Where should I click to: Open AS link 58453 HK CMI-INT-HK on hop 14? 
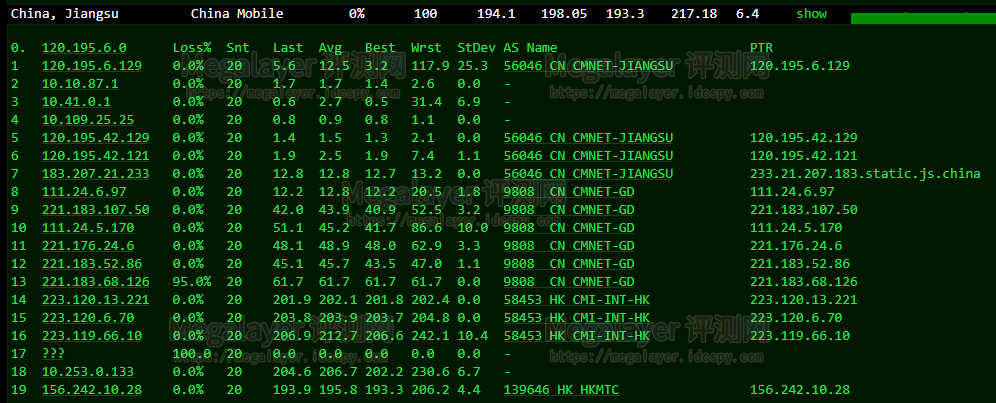point(577,299)
